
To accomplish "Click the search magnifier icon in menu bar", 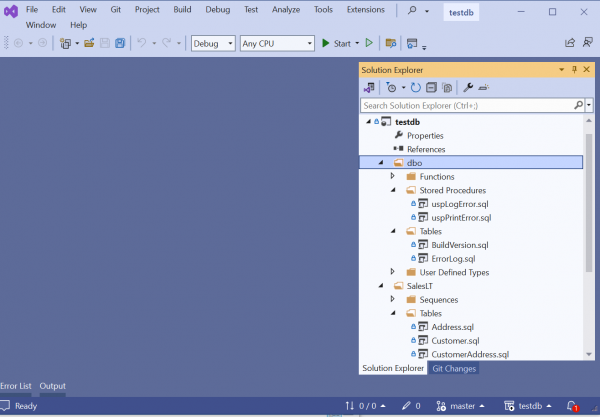I will coord(412,10).
